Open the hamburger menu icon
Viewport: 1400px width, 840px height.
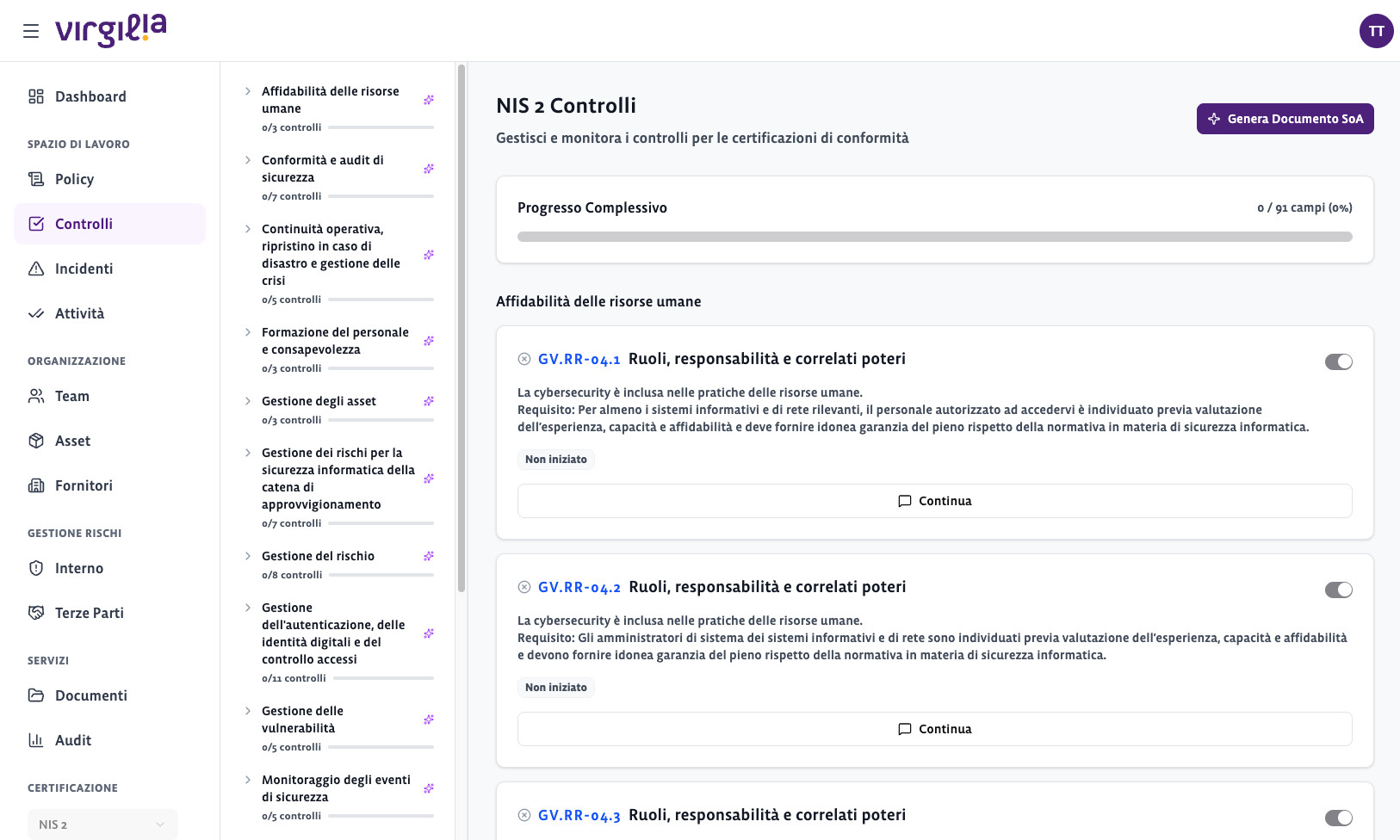click(x=31, y=31)
